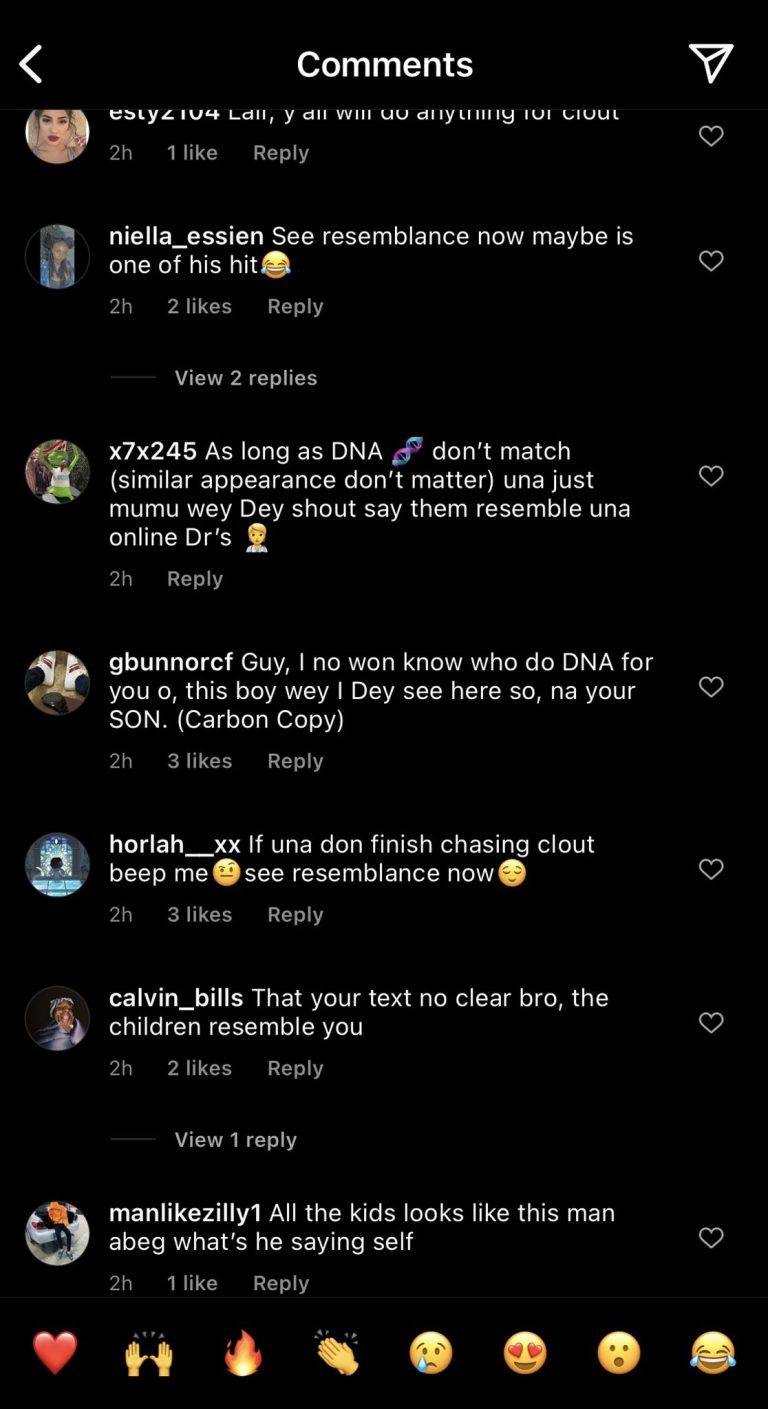Like niella_essien's comment with heart

(x=711, y=261)
